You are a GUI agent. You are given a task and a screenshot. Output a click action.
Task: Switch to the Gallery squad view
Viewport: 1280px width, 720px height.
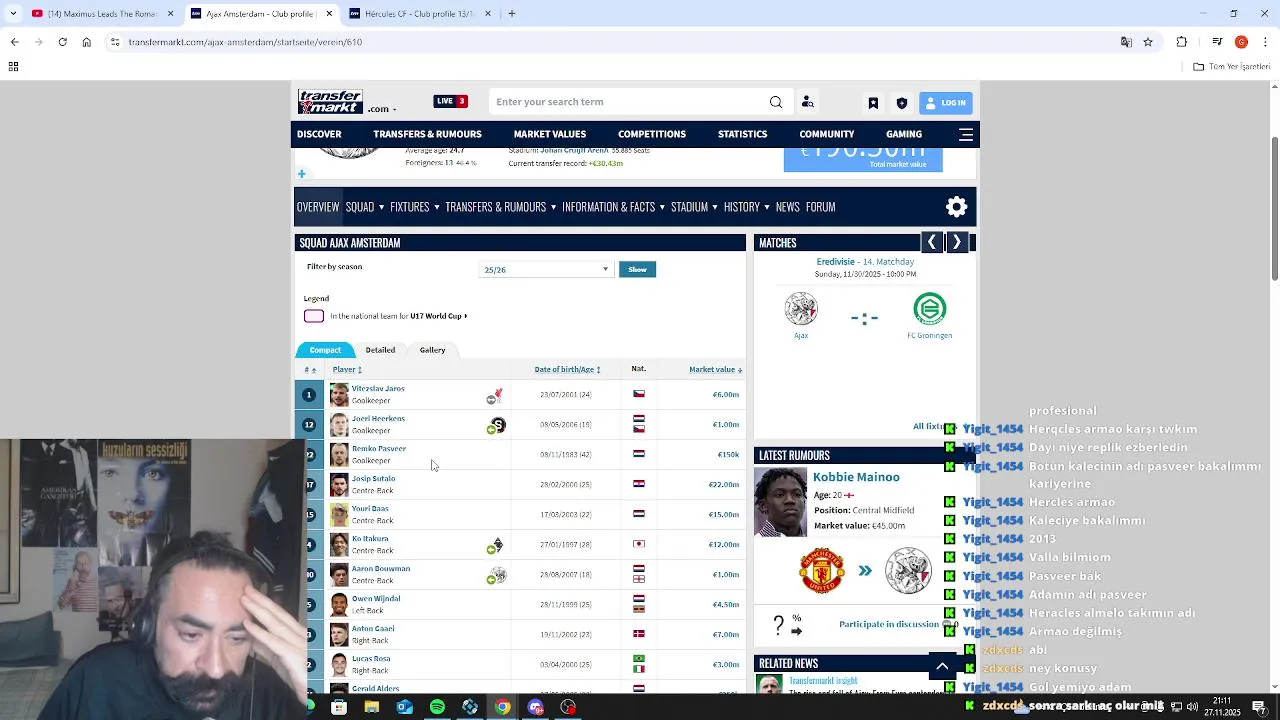tap(432, 350)
